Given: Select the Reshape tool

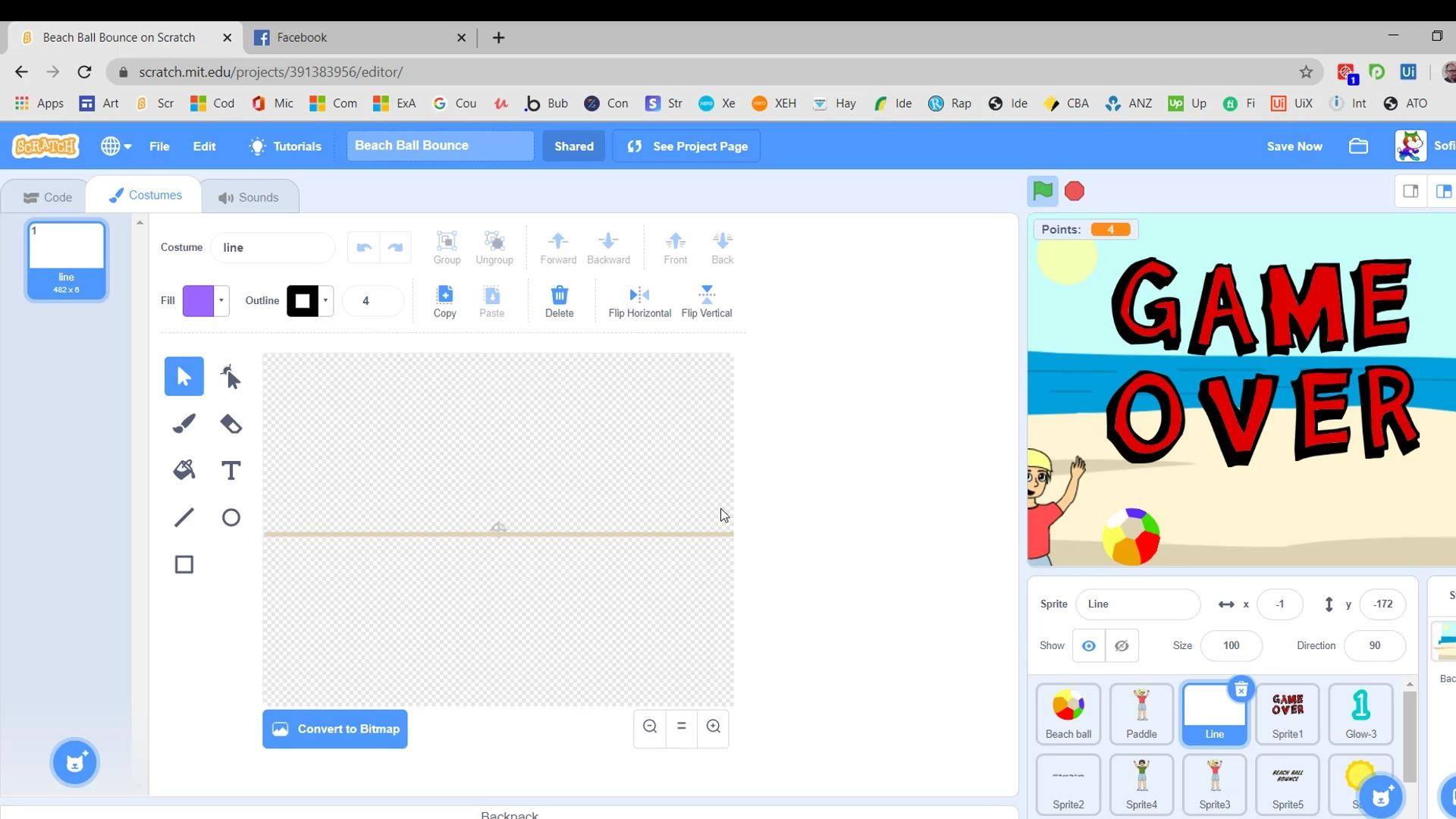Looking at the screenshot, I should tap(231, 376).
